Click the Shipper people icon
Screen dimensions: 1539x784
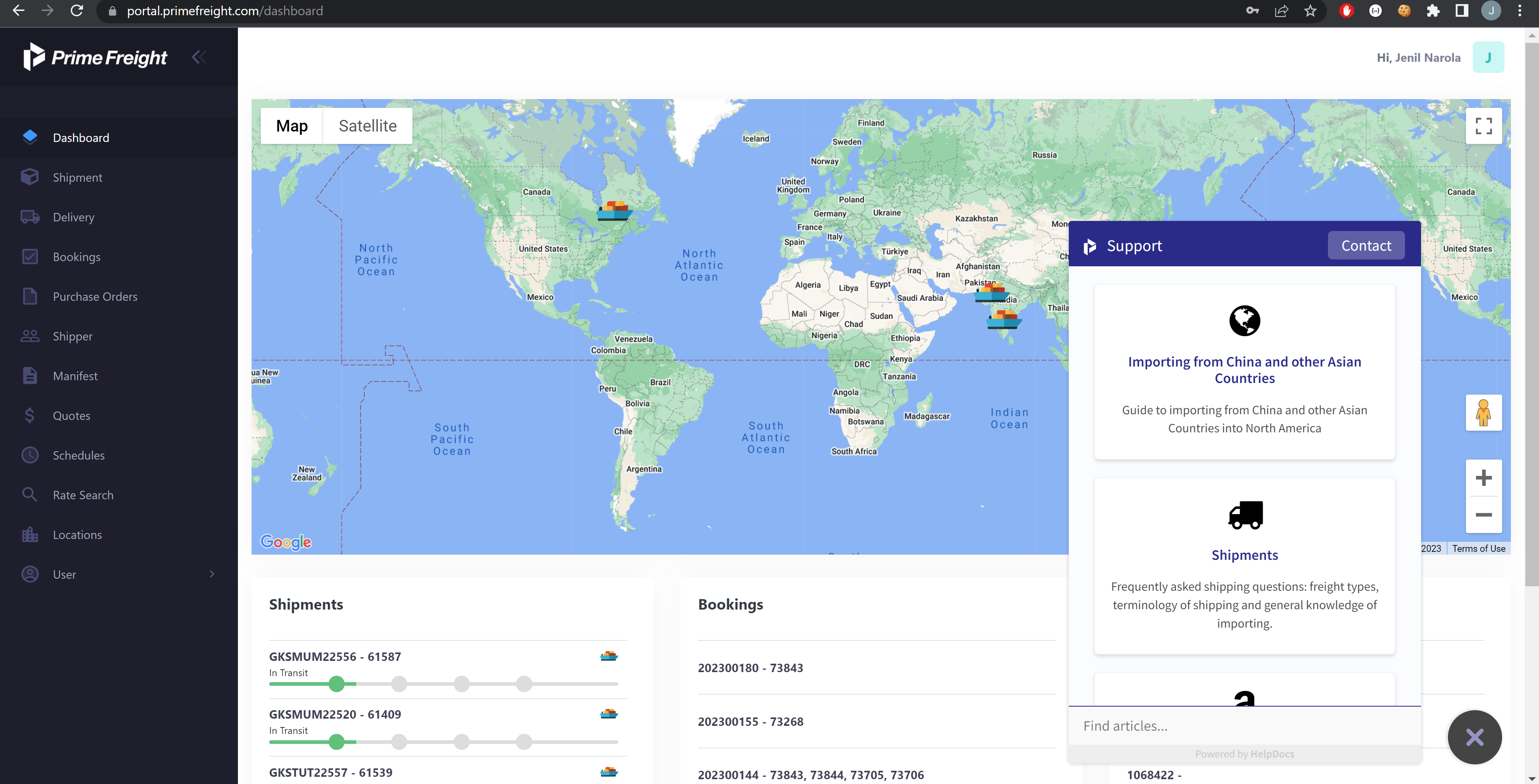coord(30,336)
